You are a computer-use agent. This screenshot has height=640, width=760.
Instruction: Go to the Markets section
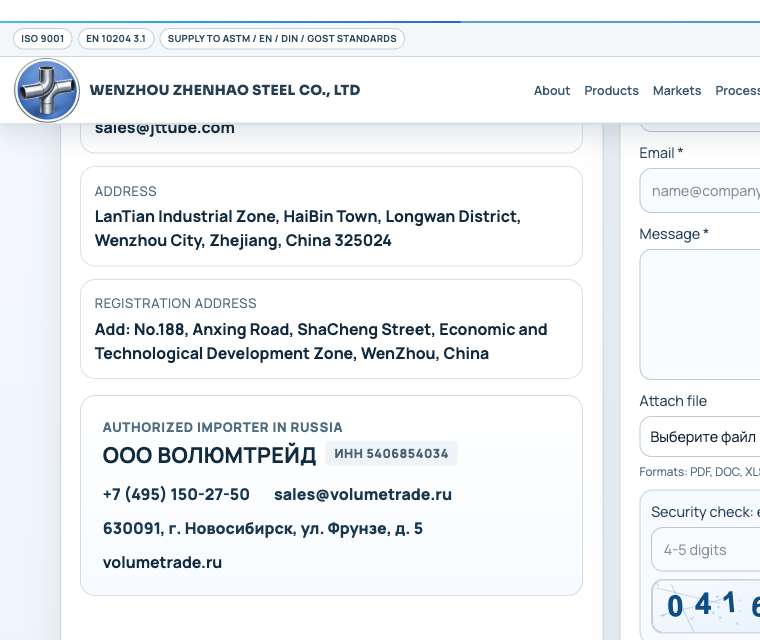click(677, 91)
